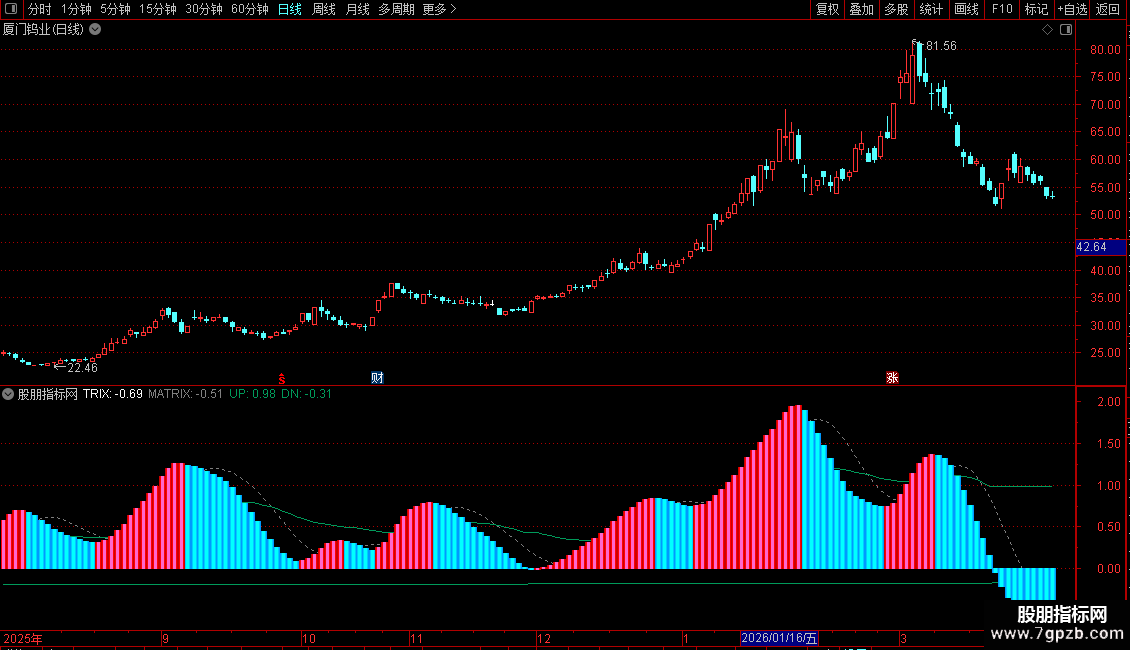Click the TRIX: -0.69 value
1130x650 pixels.
tap(112, 394)
